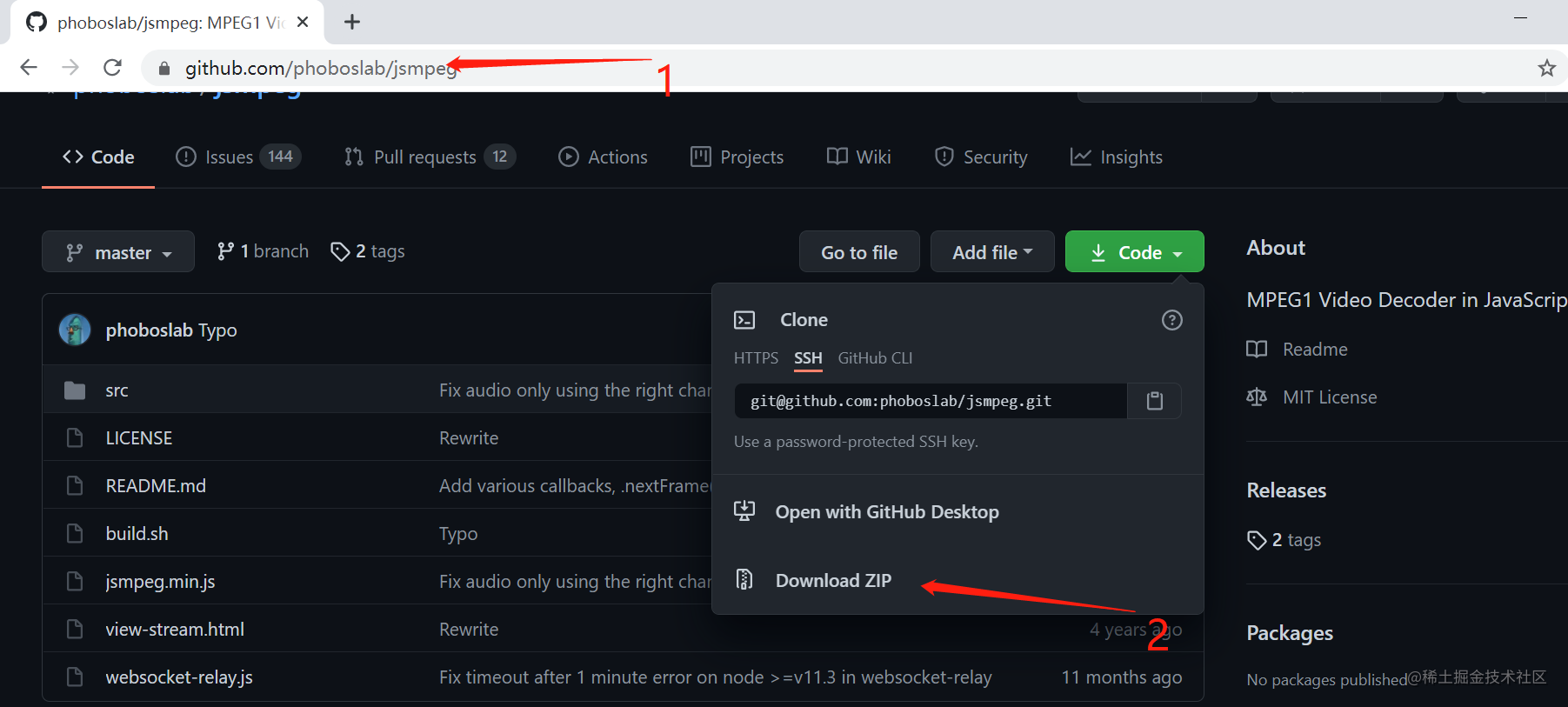The width and height of the screenshot is (1568, 707).
Task: Expand the Add file dropdown
Action: (x=992, y=252)
